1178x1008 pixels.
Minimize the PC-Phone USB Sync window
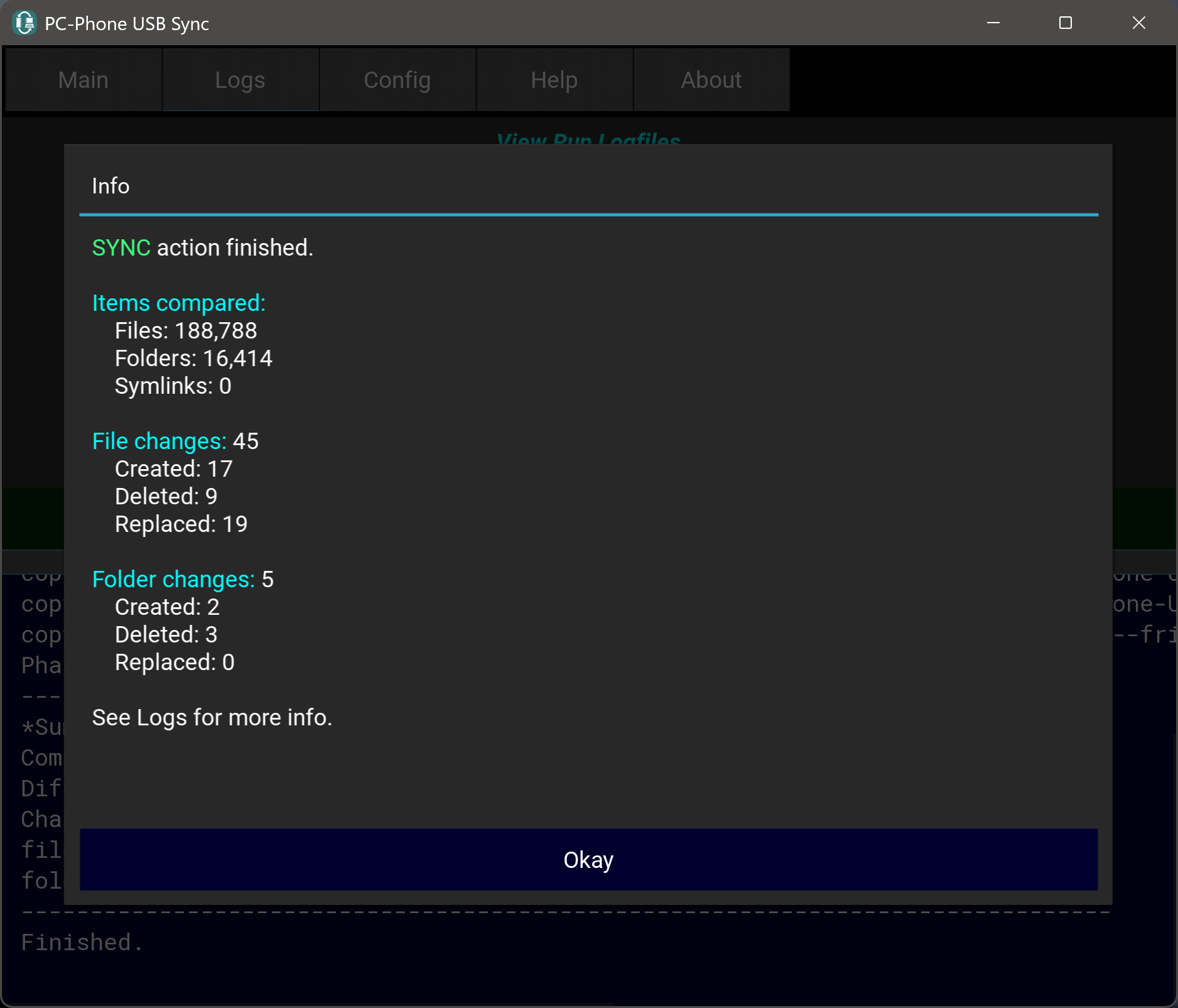coord(993,23)
